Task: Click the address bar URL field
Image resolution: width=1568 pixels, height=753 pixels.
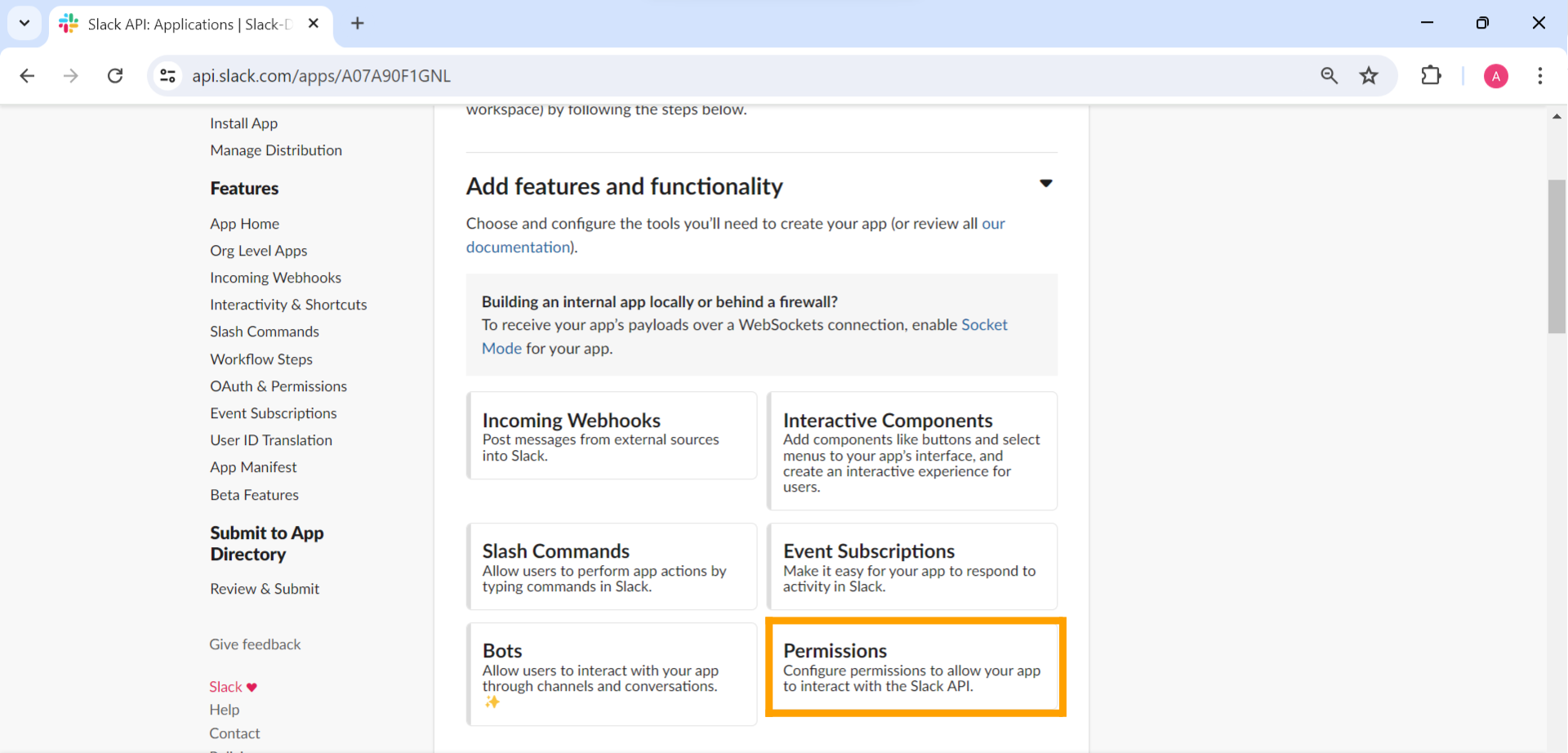Action: (x=735, y=76)
